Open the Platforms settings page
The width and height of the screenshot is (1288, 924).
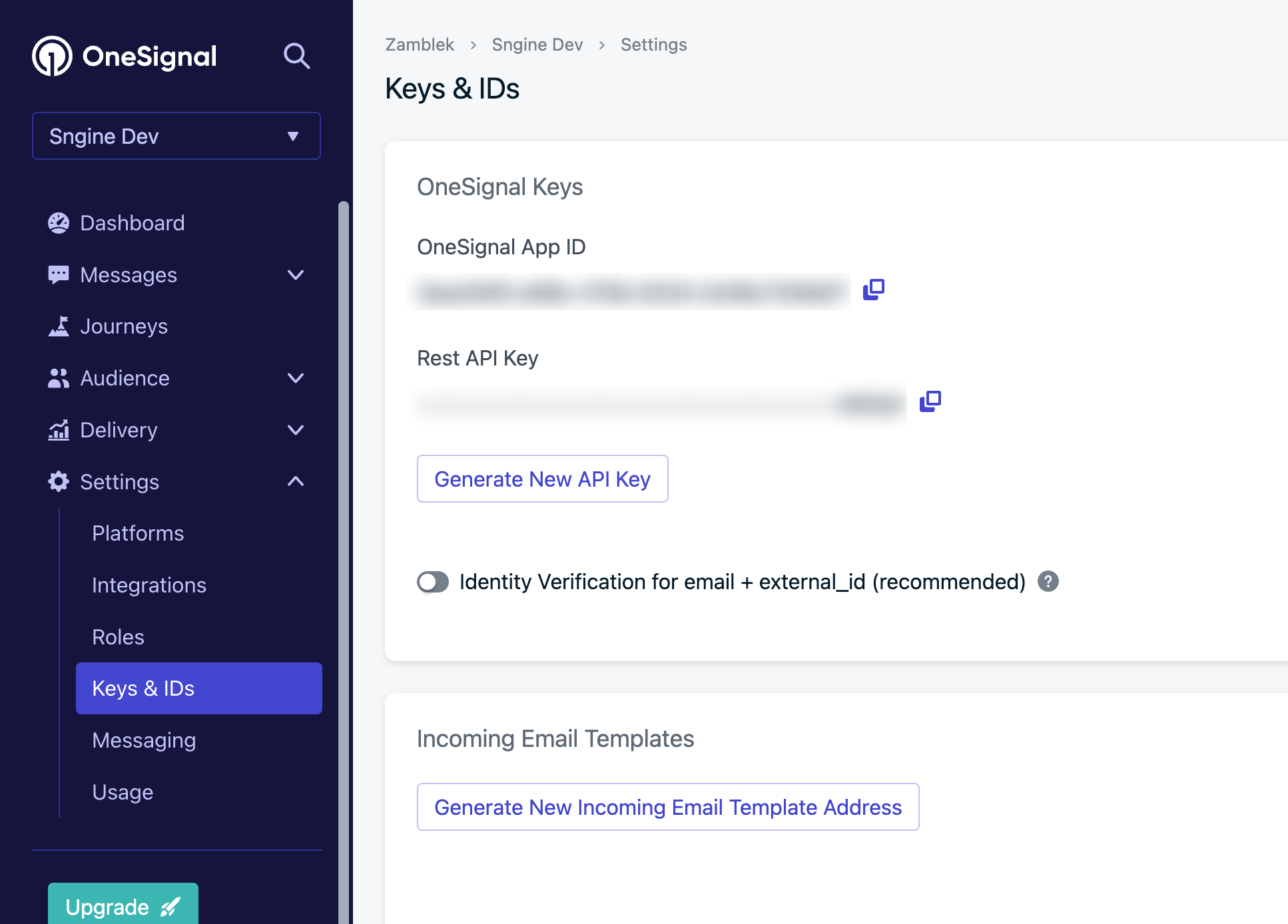138,533
